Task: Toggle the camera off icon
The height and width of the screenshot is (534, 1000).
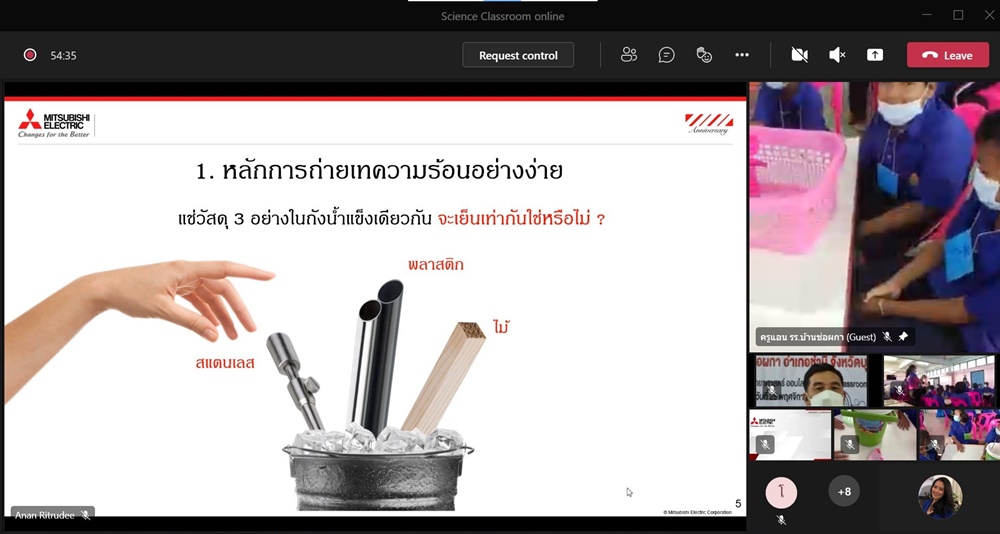Action: (800, 55)
